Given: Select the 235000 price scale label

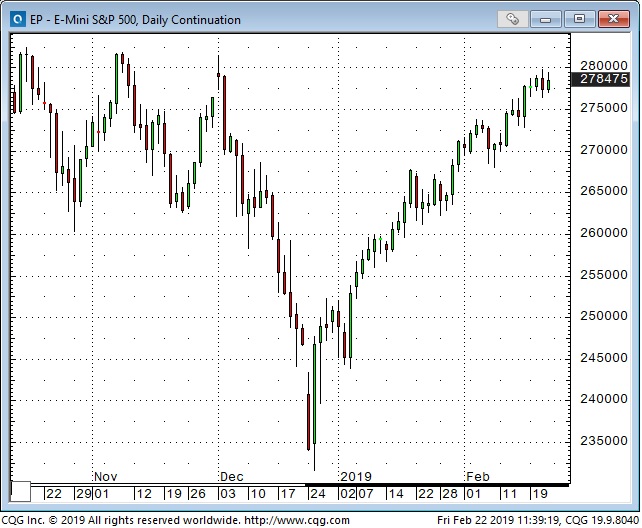Looking at the screenshot, I should [x=604, y=441].
